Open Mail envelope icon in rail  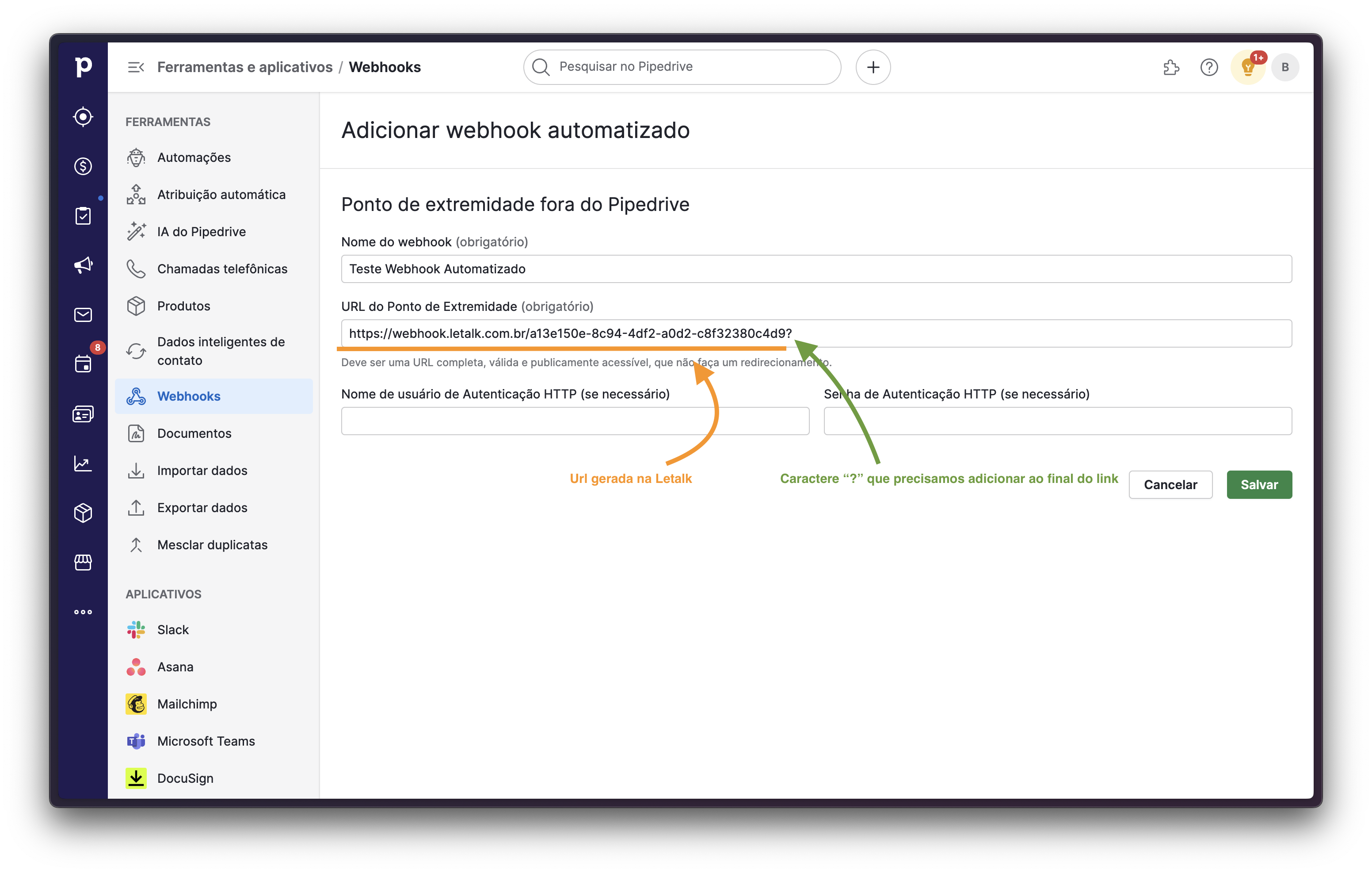[83, 315]
